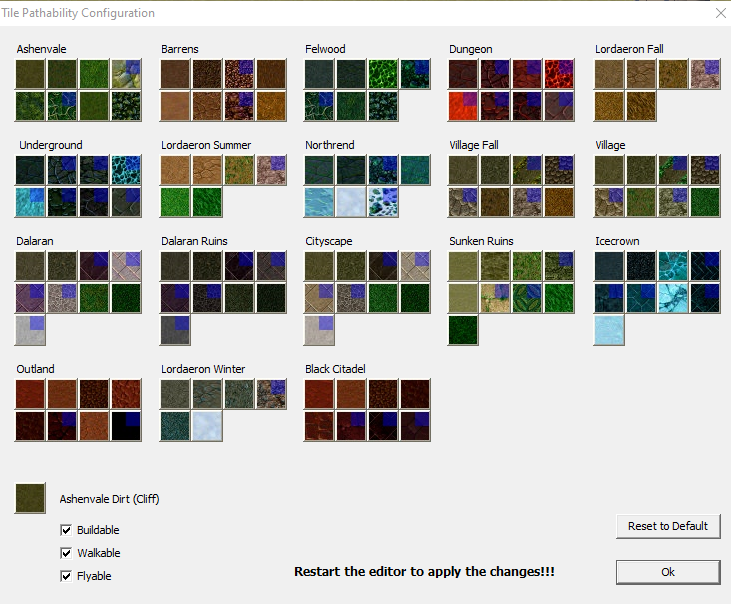Viewport: 731px width, 604px height.
Task: Select first brown dirt tile under Barrens
Action: [175, 74]
